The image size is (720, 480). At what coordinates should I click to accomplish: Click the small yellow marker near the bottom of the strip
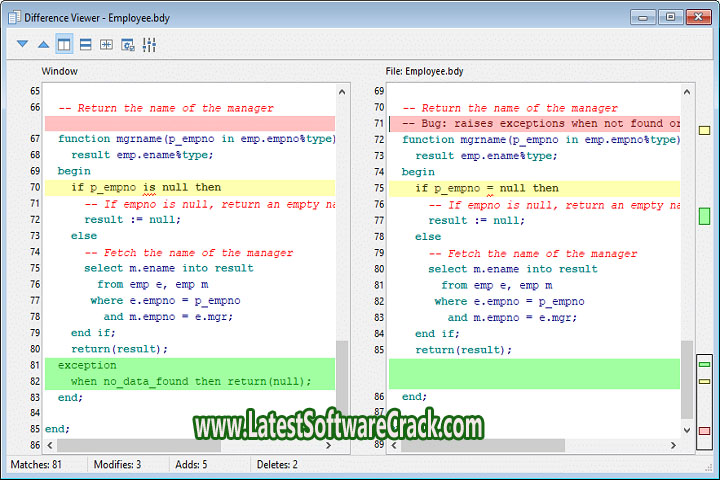coord(704,381)
